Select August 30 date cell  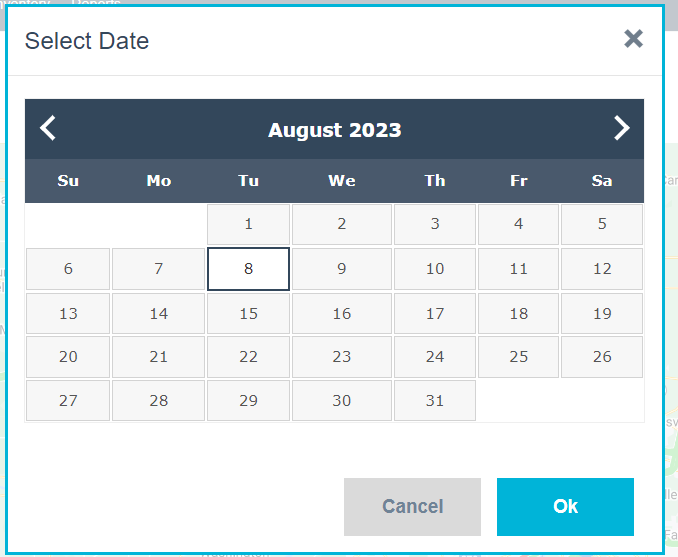(342, 401)
